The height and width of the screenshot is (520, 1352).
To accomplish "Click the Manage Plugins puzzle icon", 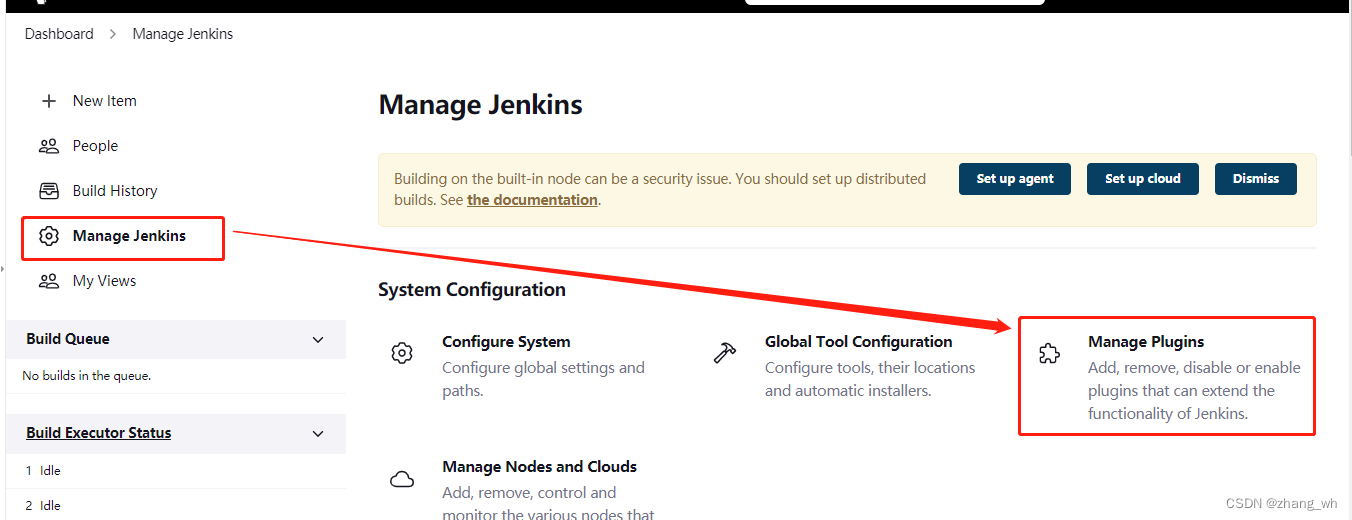I will (1049, 353).
